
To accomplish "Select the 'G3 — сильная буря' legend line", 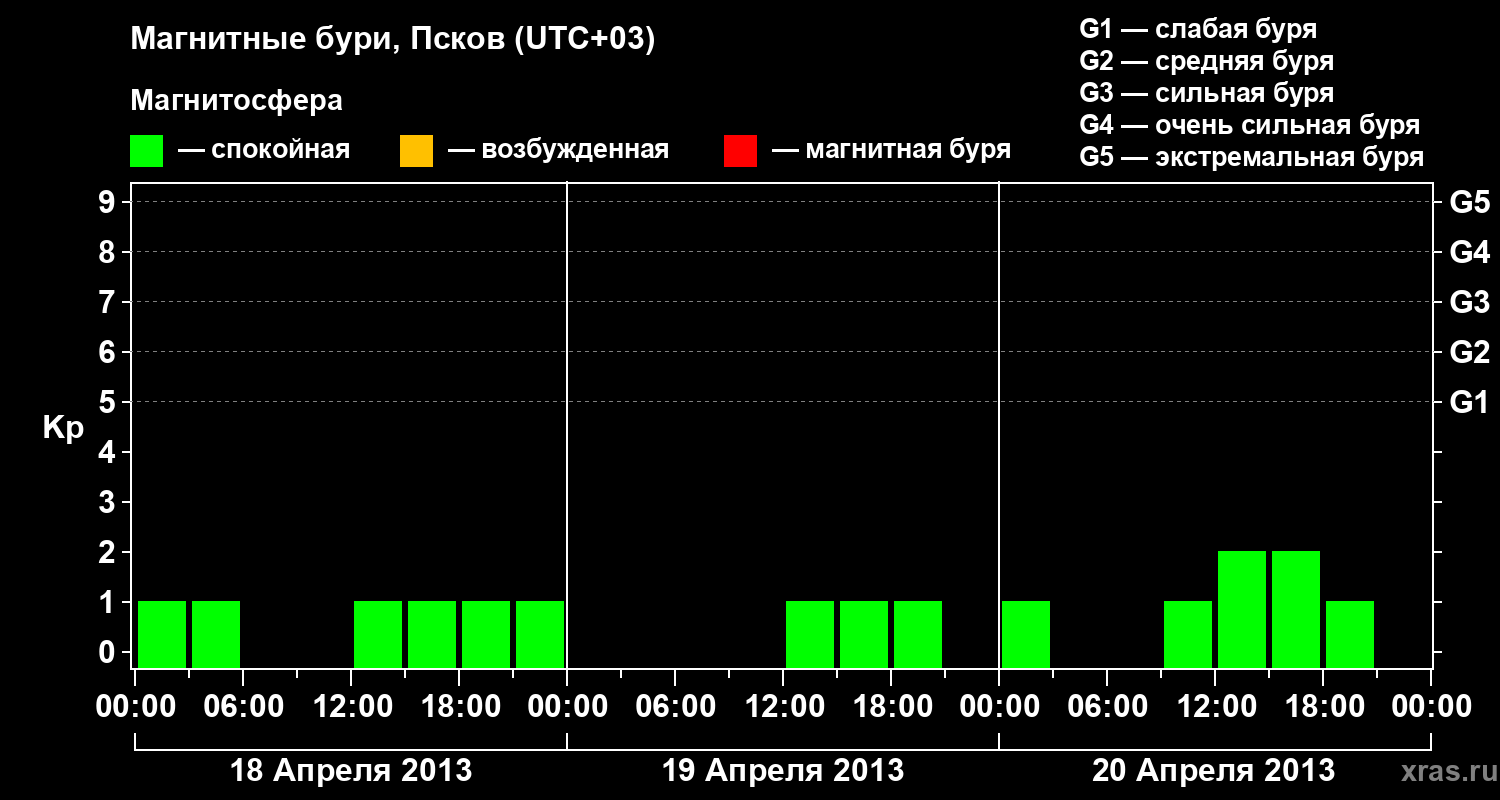I will click(x=1206, y=93).
